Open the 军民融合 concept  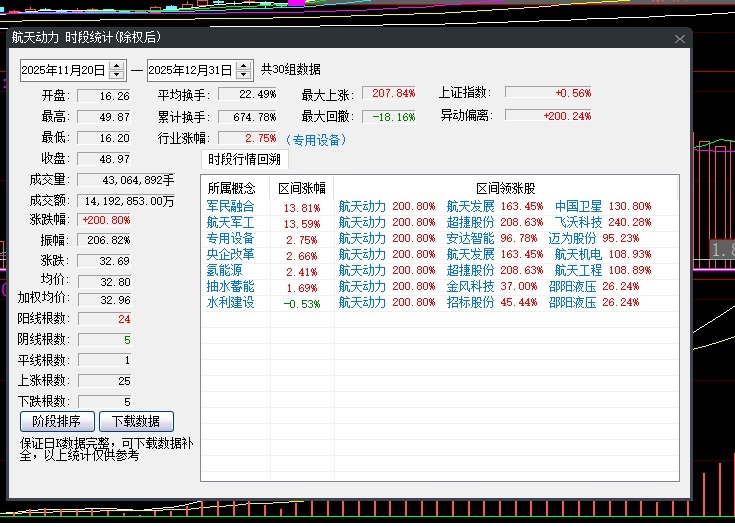230,206
